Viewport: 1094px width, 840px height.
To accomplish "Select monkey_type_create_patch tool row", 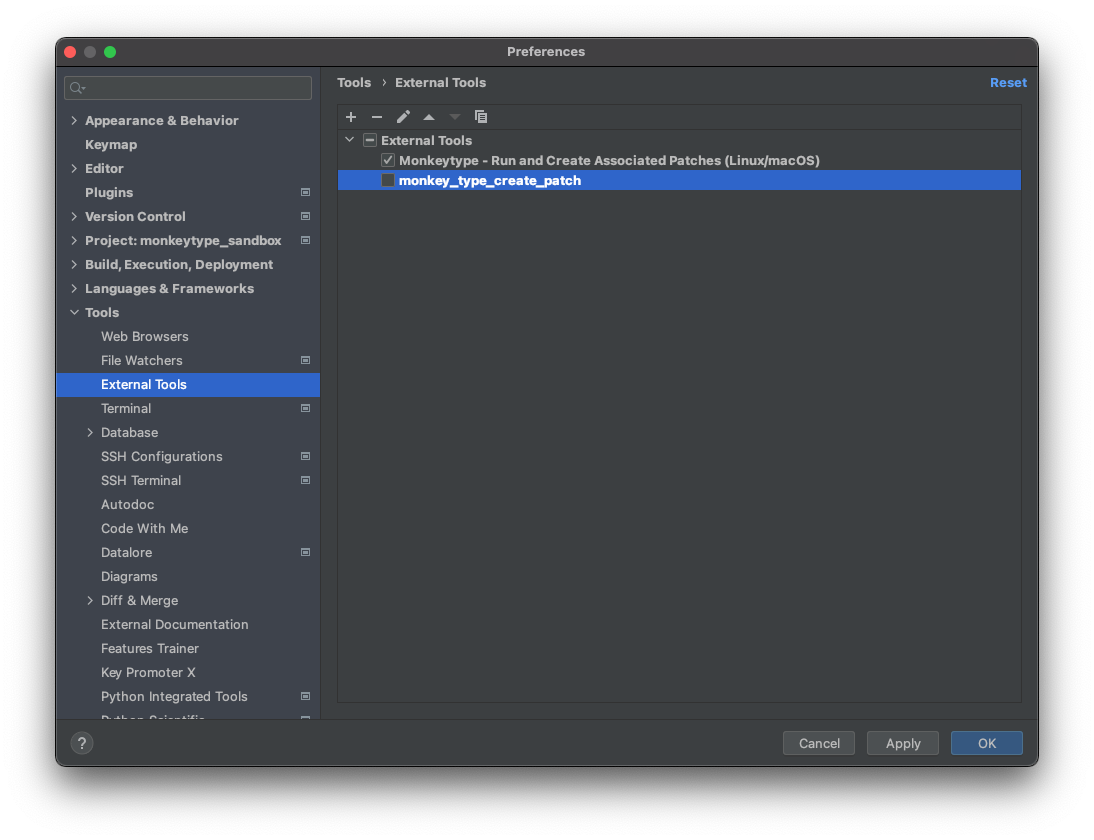I will coord(680,181).
